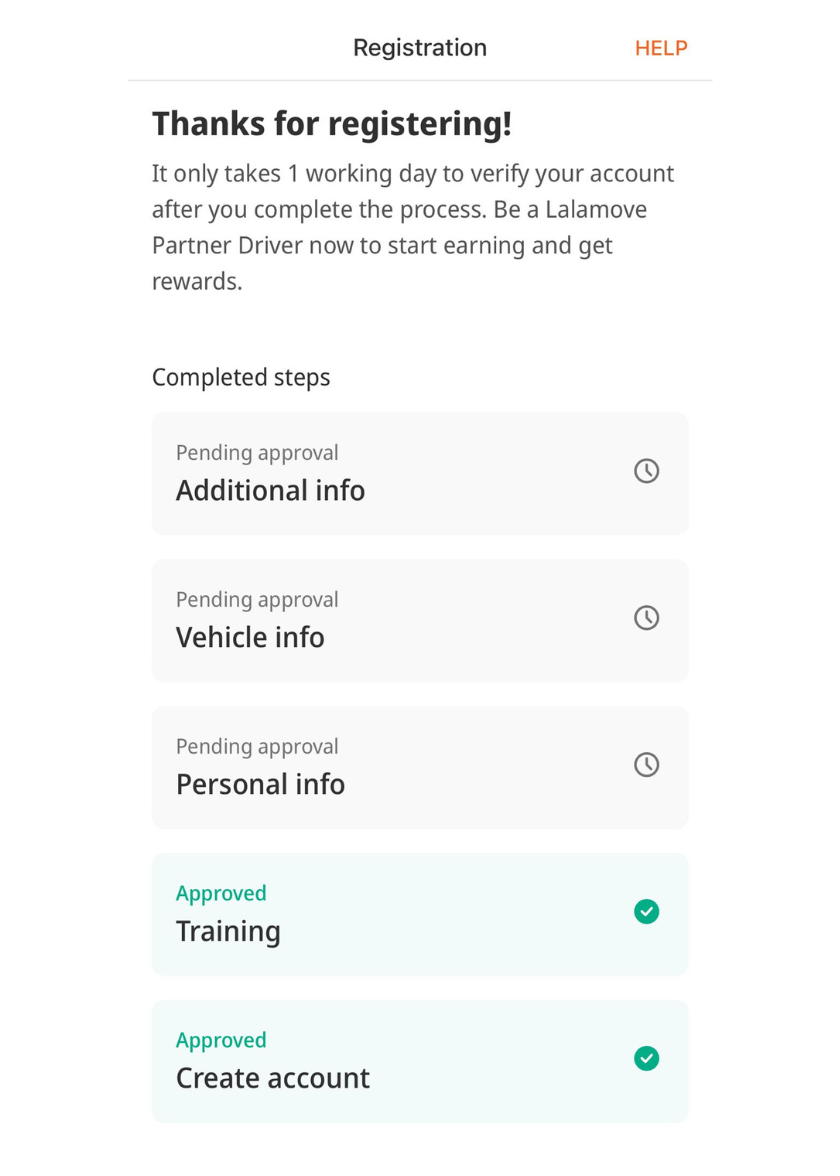This screenshot has width=840, height=1176.
Task: Click Pending approval label above Additional info
Action: pos(257,453)
